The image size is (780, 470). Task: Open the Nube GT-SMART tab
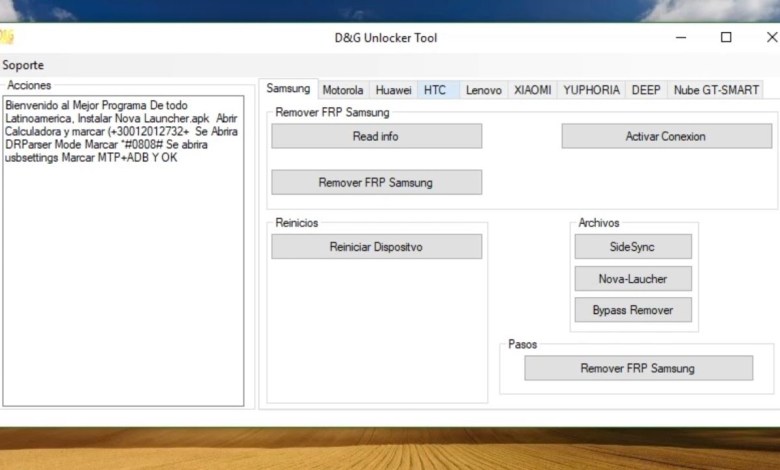click(x=716, y=90)
